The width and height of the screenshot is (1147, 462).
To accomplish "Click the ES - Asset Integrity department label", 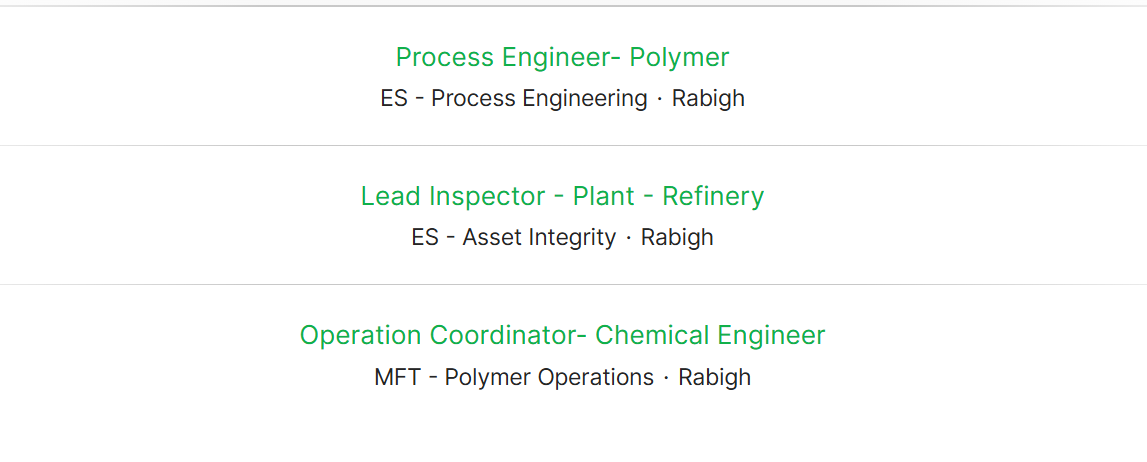I will point(514,237).
